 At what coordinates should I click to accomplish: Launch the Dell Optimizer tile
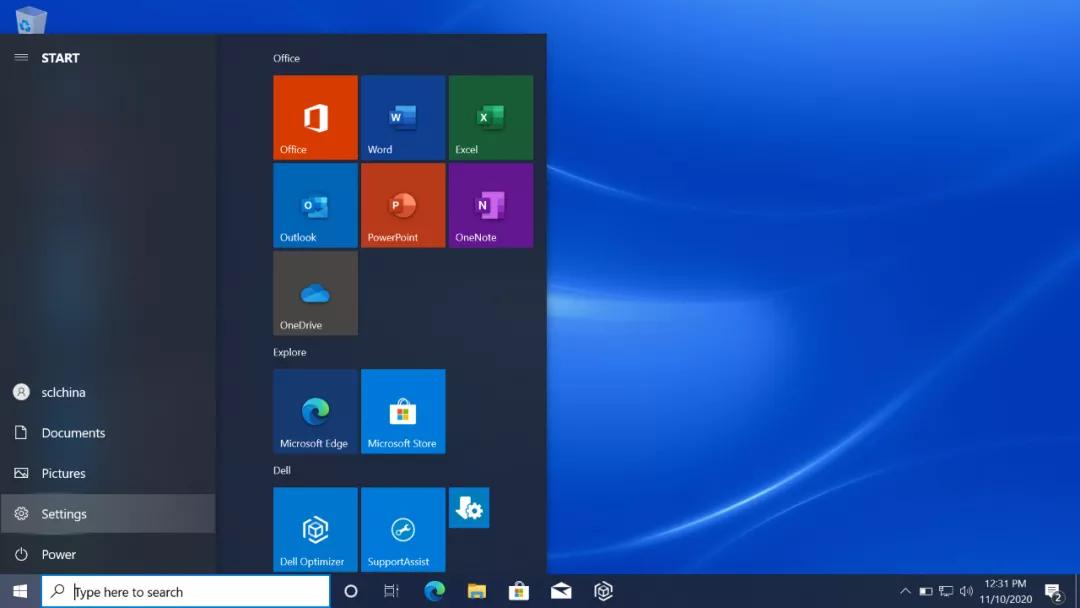(315, 529)
